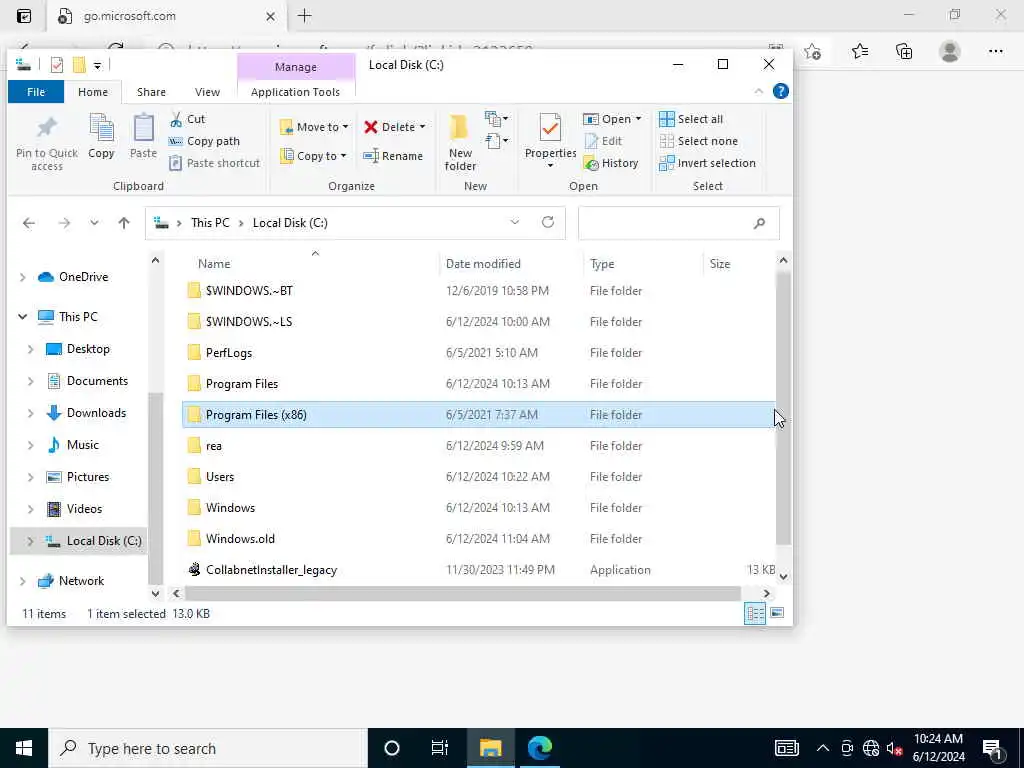Screen dimensions: 1024x768
Task: Open Properties from quick access toolbar
Action: point(57,65)
